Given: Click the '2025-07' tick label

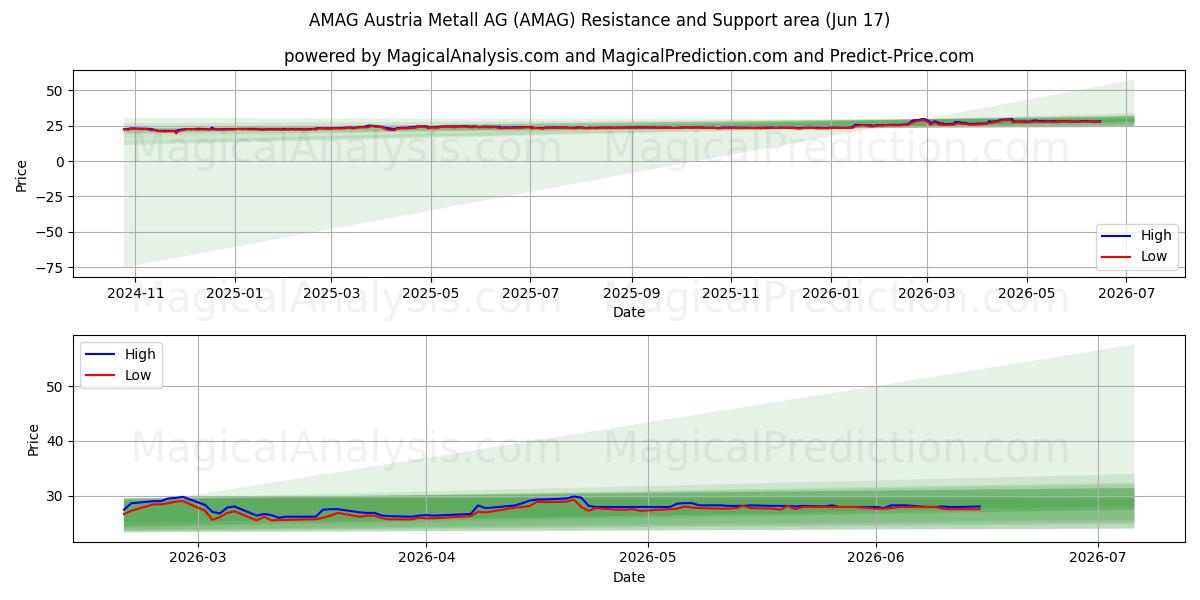Looking at the screenshot, I should tap(529, 293).
